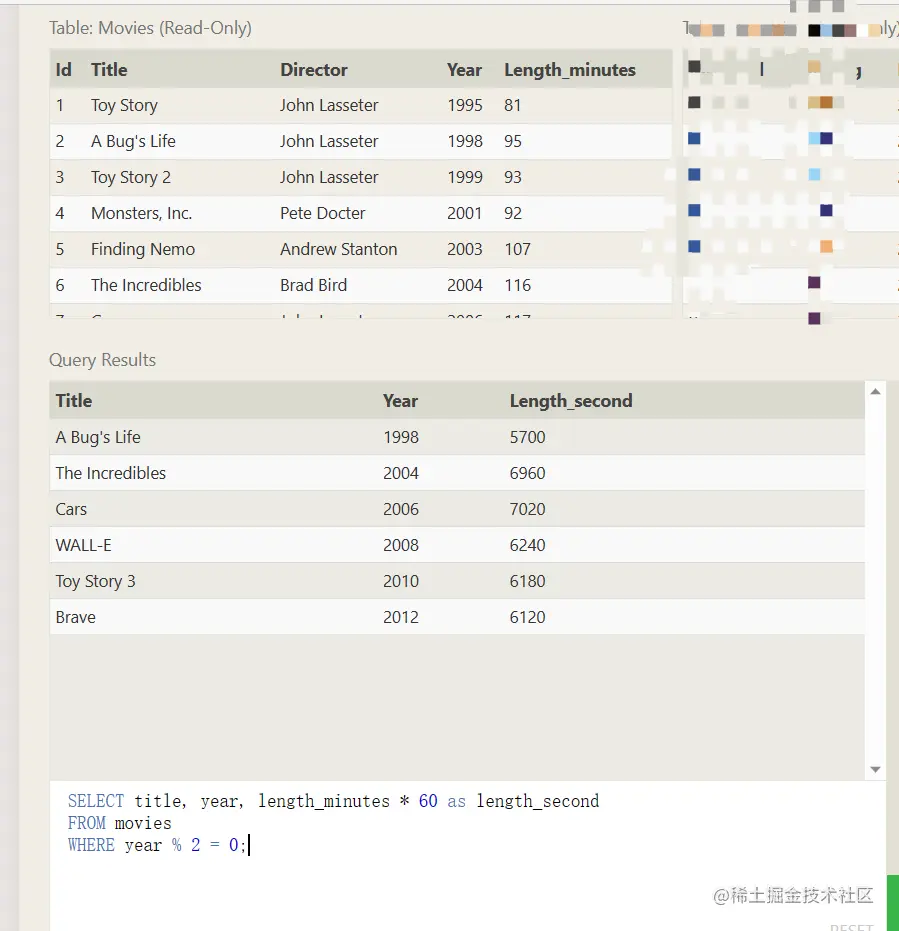Click 'A Bug's Life' in Query Results
The image size is (899, 931).
(x=98, y=437)
